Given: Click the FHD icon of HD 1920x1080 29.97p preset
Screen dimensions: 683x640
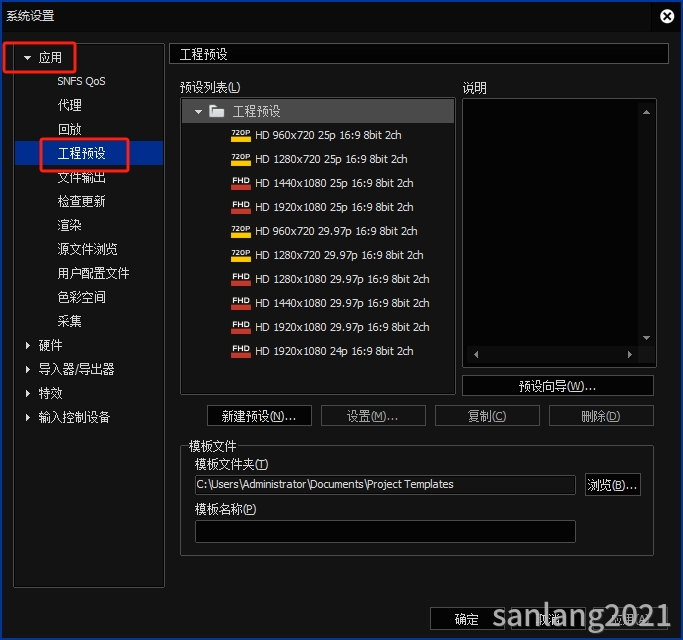Looking at the screenshot, I should point(241,327).
